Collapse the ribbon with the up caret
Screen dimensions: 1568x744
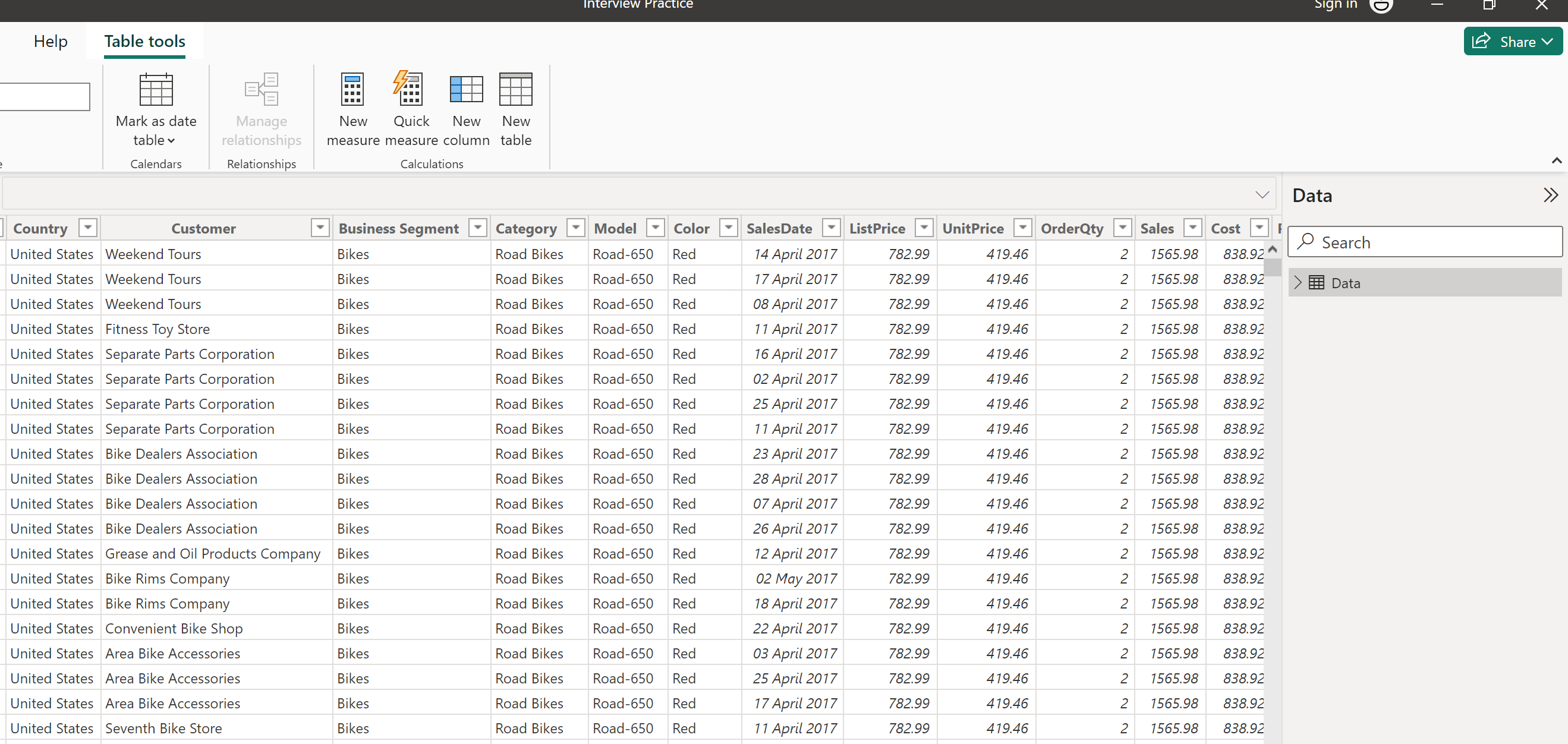[1557, 160]
